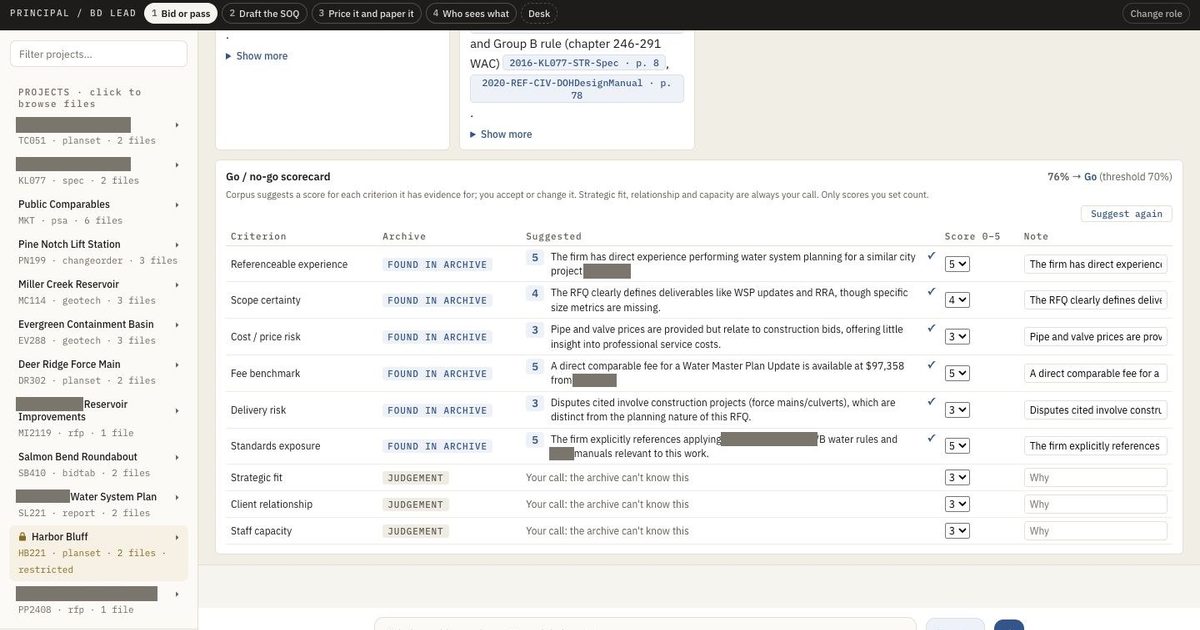Focus the Filter projects search field
The width and height of the screenshot is (1200, 630).
point(99,54)
